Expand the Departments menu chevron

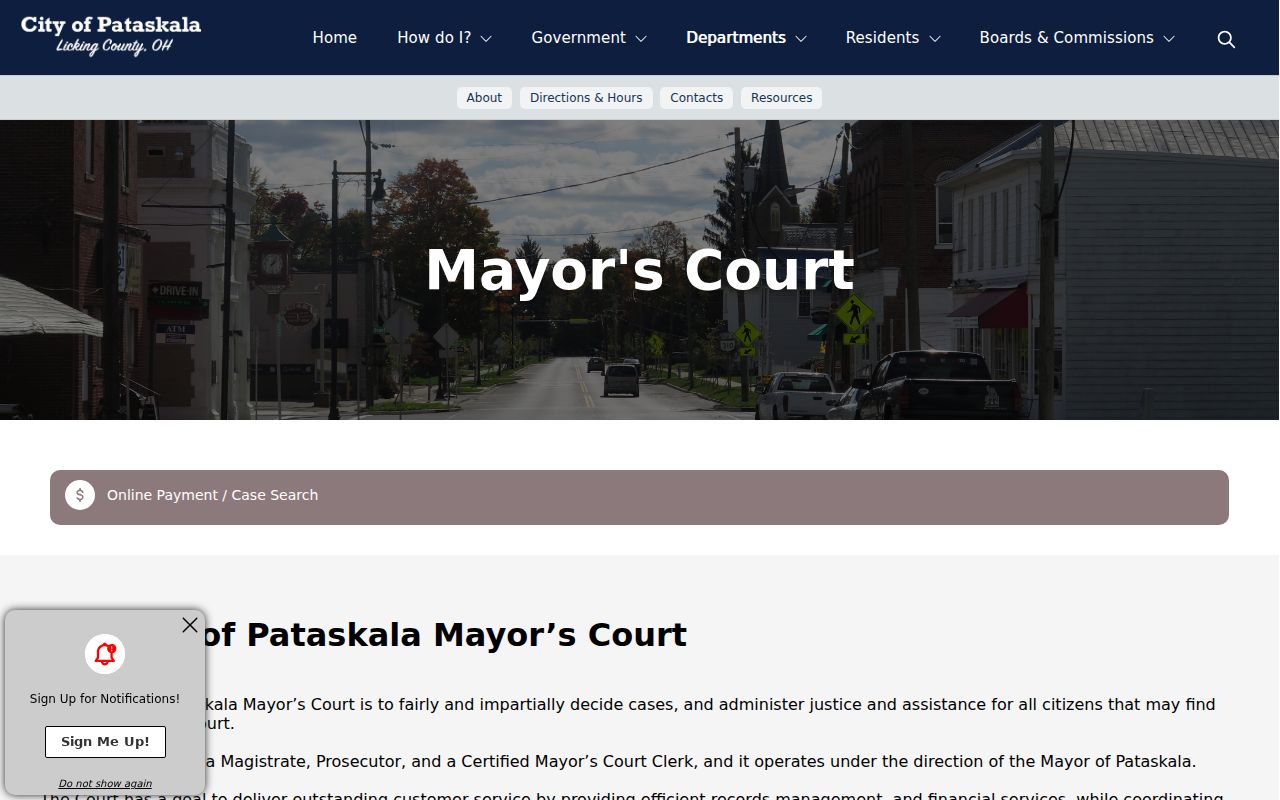point(801,39)
